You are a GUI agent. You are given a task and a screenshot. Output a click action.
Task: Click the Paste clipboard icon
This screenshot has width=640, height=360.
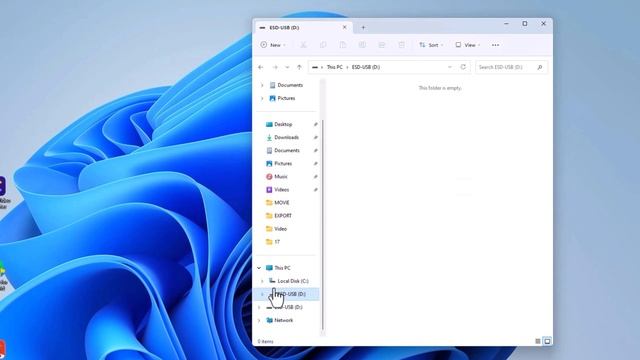click(342, 45)
